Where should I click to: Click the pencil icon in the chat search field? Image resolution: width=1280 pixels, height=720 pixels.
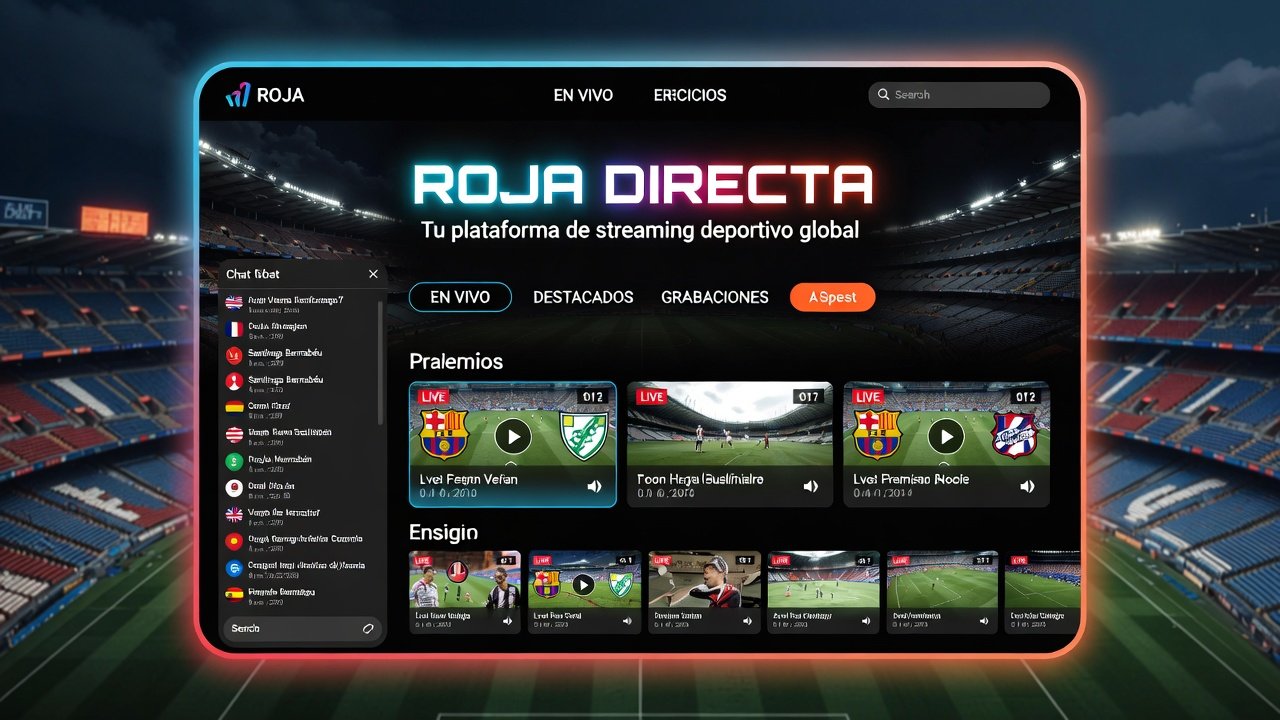point(367,628)
